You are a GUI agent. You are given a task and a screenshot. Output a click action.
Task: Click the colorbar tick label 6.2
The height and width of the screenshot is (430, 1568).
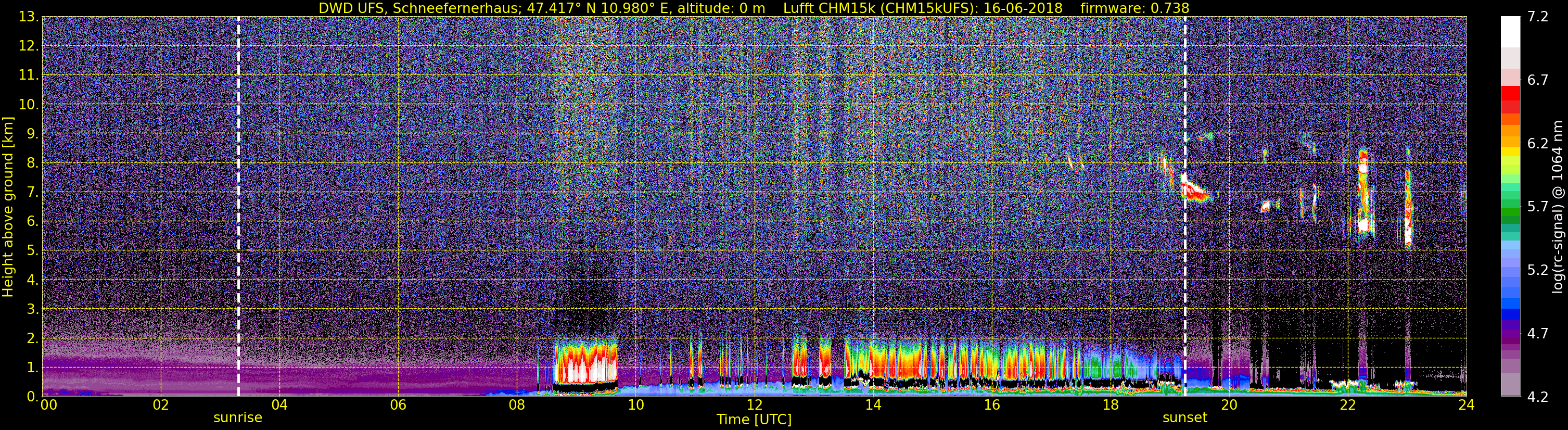1538,144
